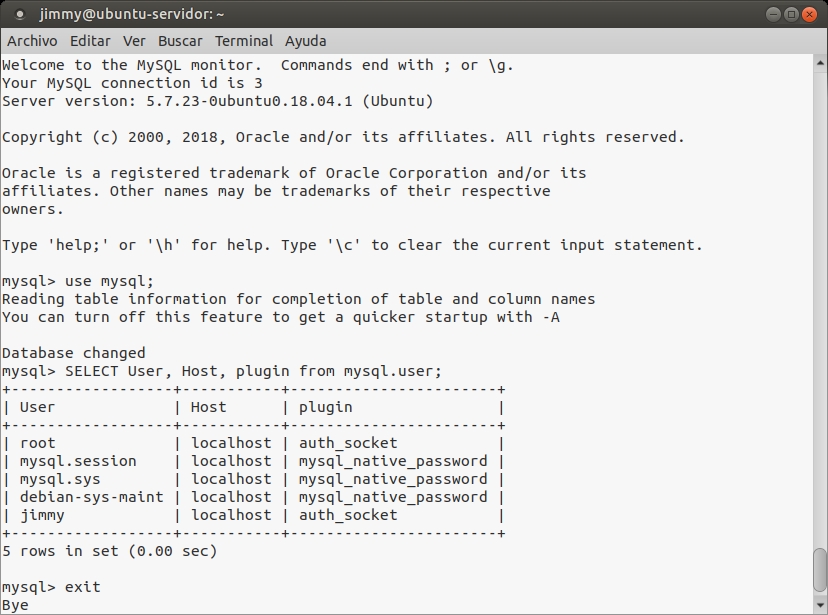Open the Ver menu
The width and height of the screenshot is (828, 615).
click(134, 41)
